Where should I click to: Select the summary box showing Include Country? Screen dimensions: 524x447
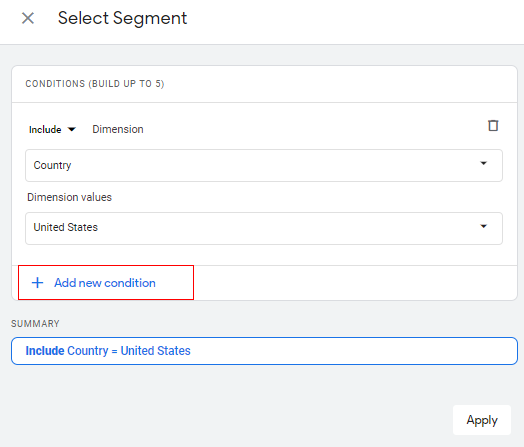tap(264, 351)
